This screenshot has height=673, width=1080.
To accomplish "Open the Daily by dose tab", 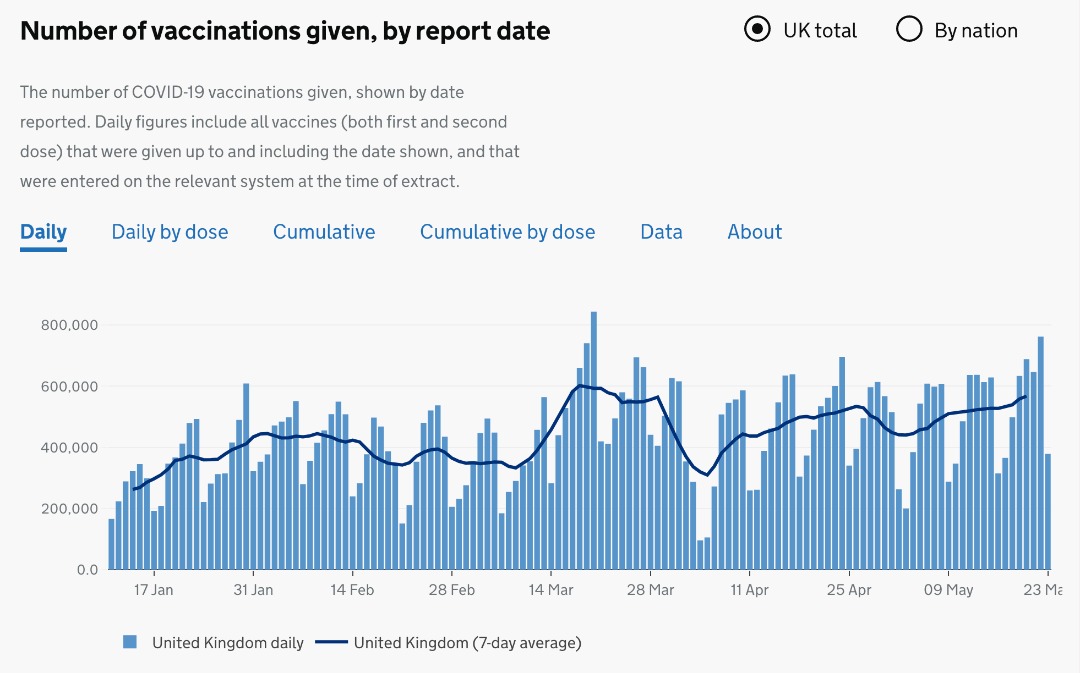I will [x=170, y=232].
